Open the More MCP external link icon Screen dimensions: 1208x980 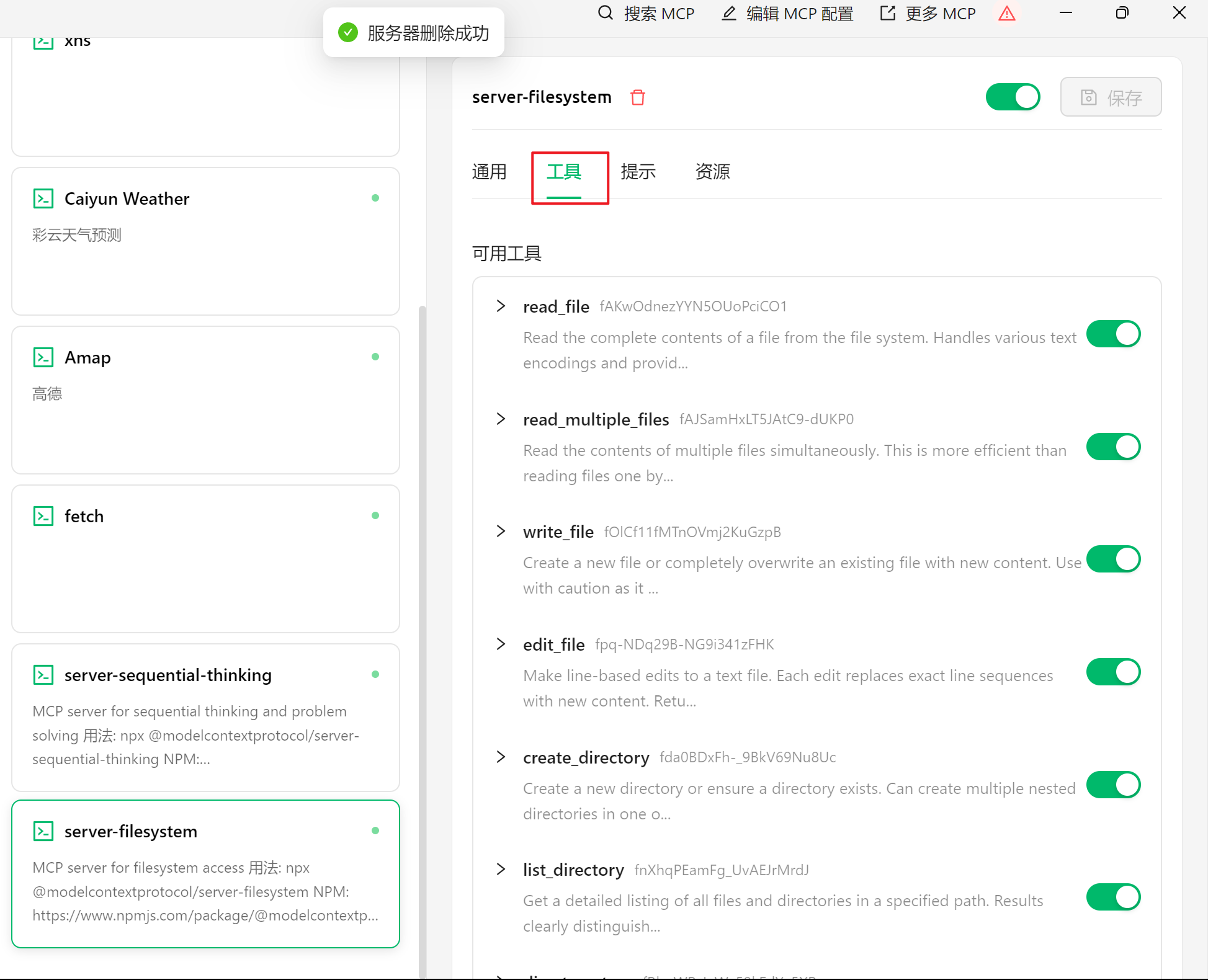(888, 13)
